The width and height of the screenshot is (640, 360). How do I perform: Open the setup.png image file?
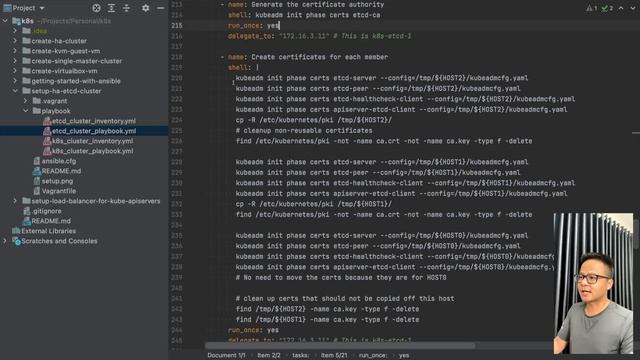[x=57, y=181]
